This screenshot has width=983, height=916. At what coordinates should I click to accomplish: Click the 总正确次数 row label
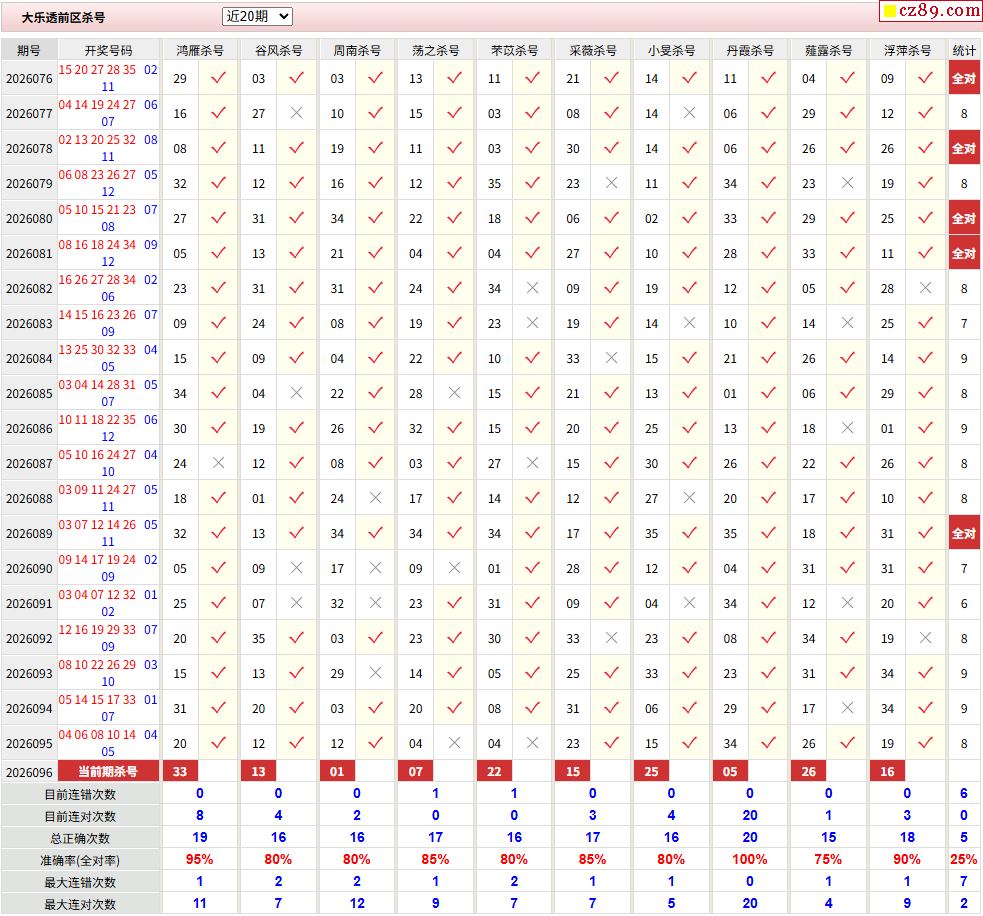click(80, 838)
